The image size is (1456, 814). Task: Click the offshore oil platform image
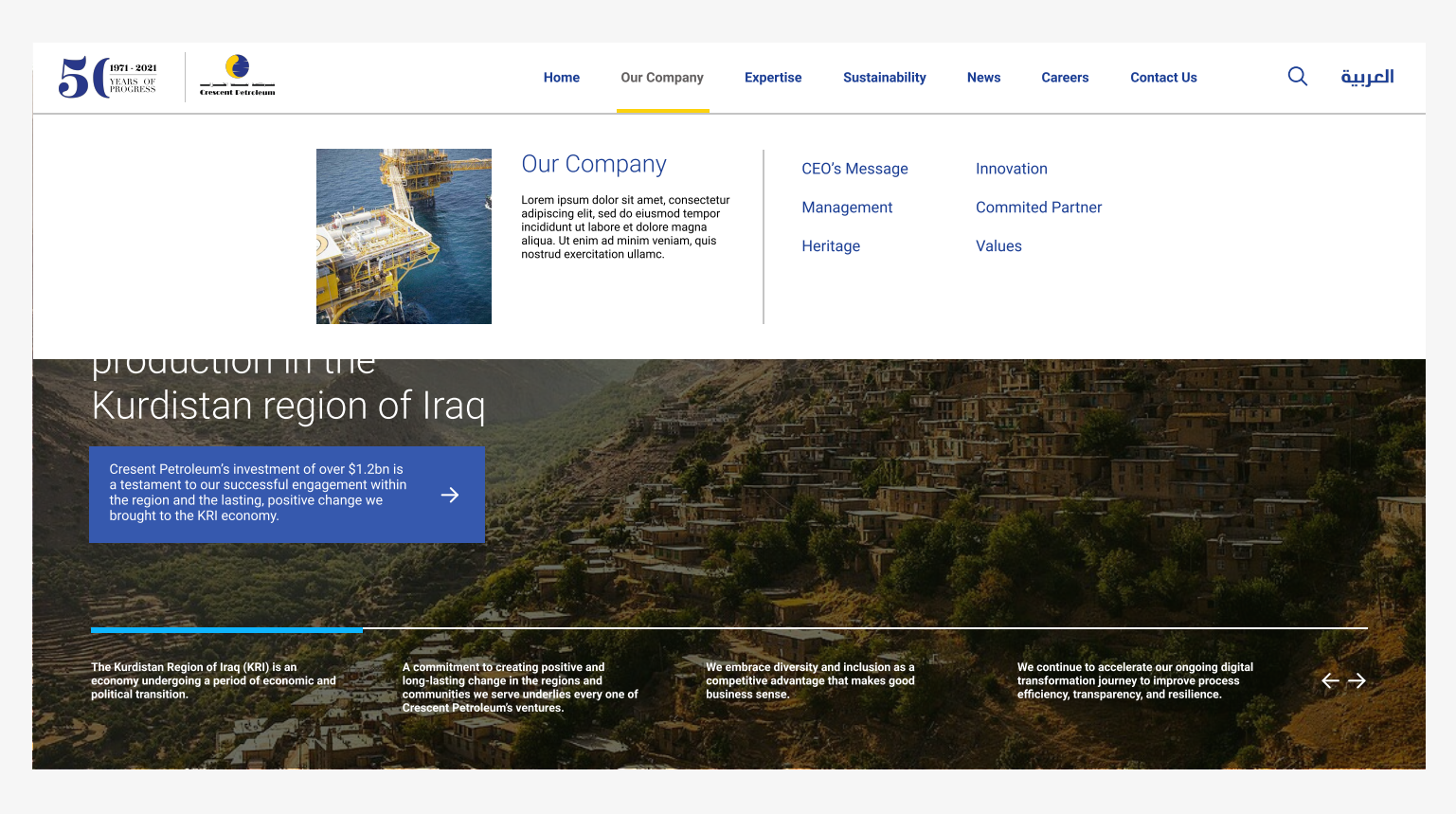(x=404, y=236)
